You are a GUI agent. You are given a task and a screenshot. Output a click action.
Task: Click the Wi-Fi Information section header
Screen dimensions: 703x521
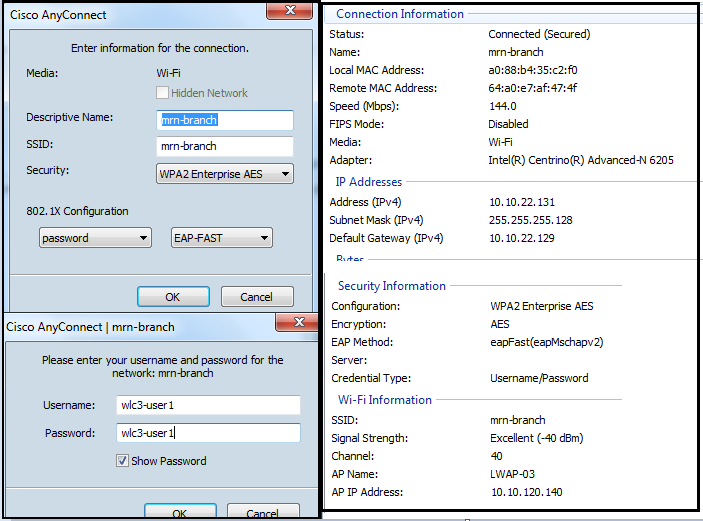pyautogui.click(x=384, y=400)
